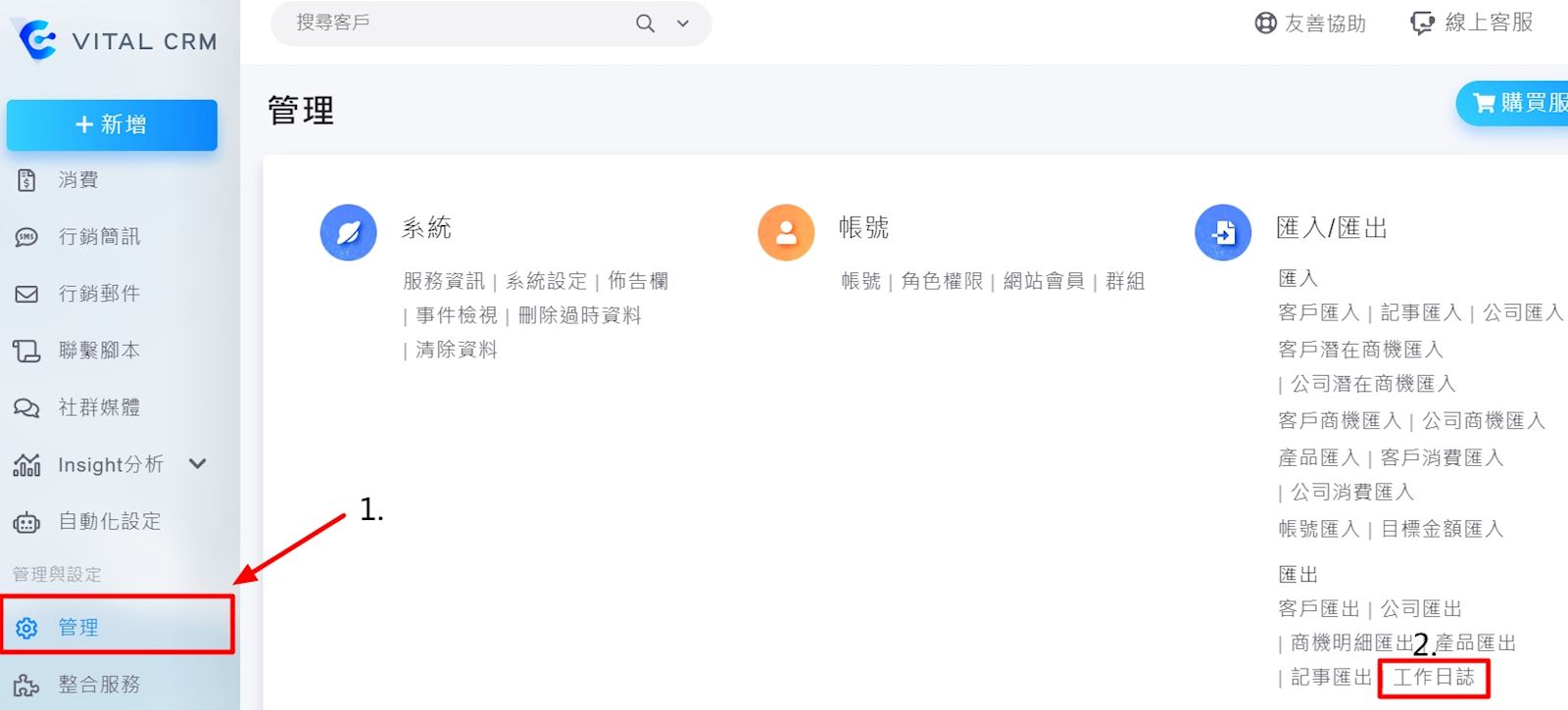Click the search magnifier icon

(x=645, y=24)
